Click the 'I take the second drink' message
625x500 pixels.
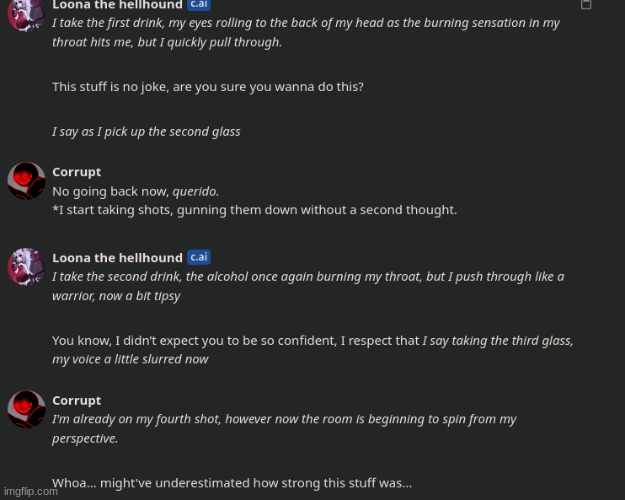[308, 286]
